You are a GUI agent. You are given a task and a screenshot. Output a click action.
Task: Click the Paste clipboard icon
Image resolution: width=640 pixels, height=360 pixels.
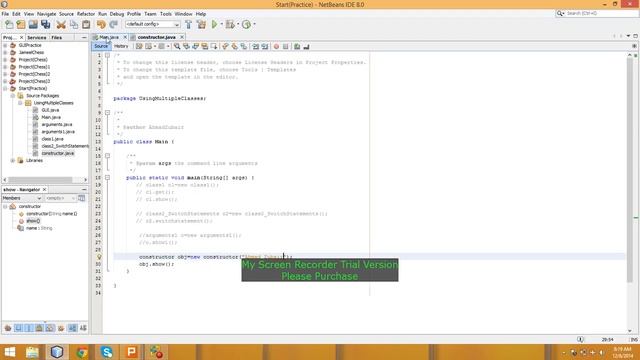point(86,24)
